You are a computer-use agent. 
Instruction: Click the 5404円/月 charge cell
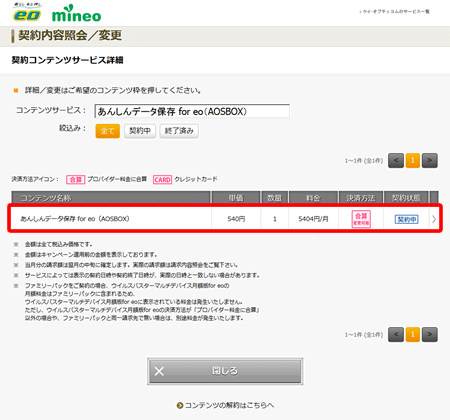tap(313, 219)
